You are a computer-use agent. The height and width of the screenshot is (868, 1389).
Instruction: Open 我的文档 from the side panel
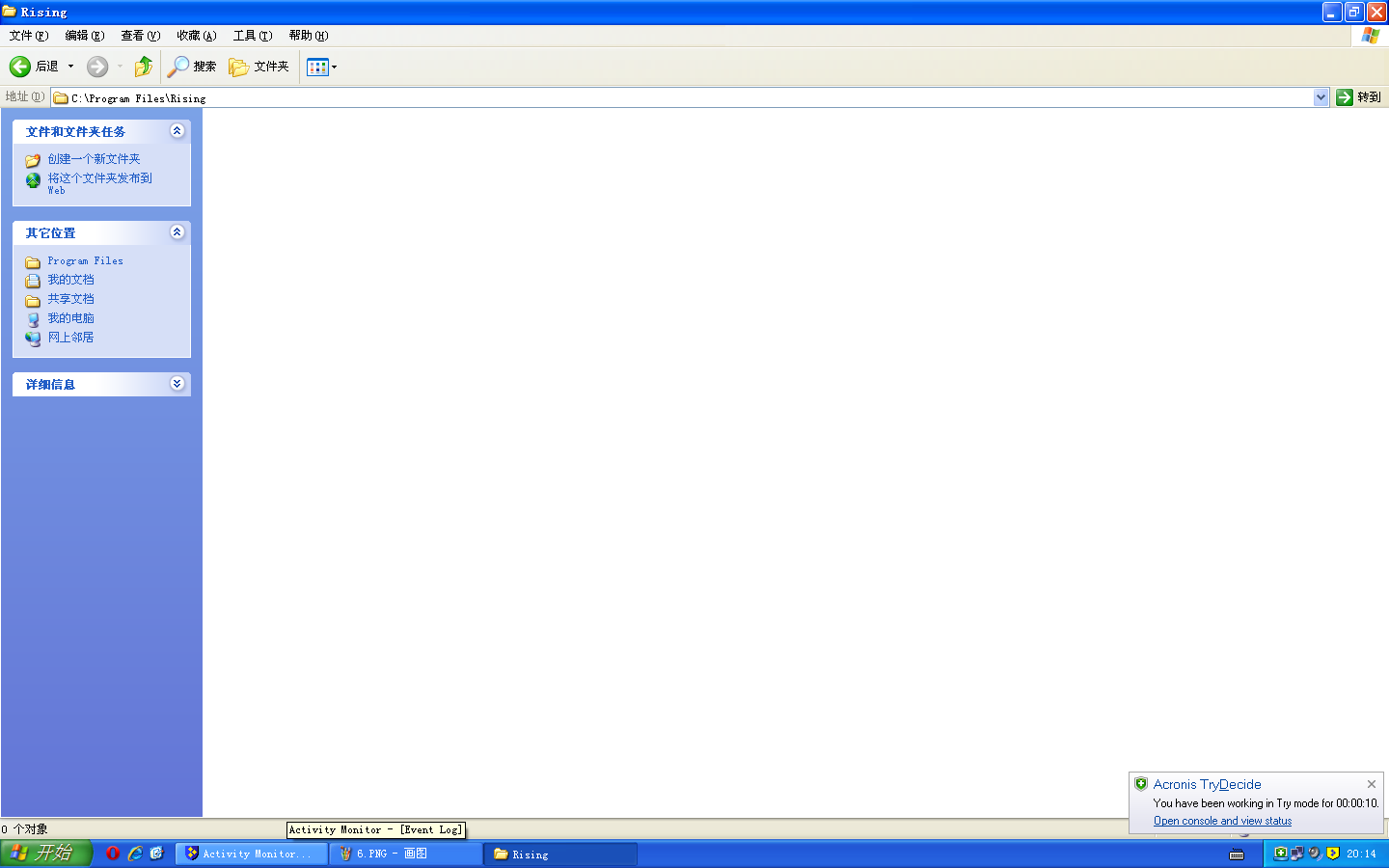(x=71, y=280)
